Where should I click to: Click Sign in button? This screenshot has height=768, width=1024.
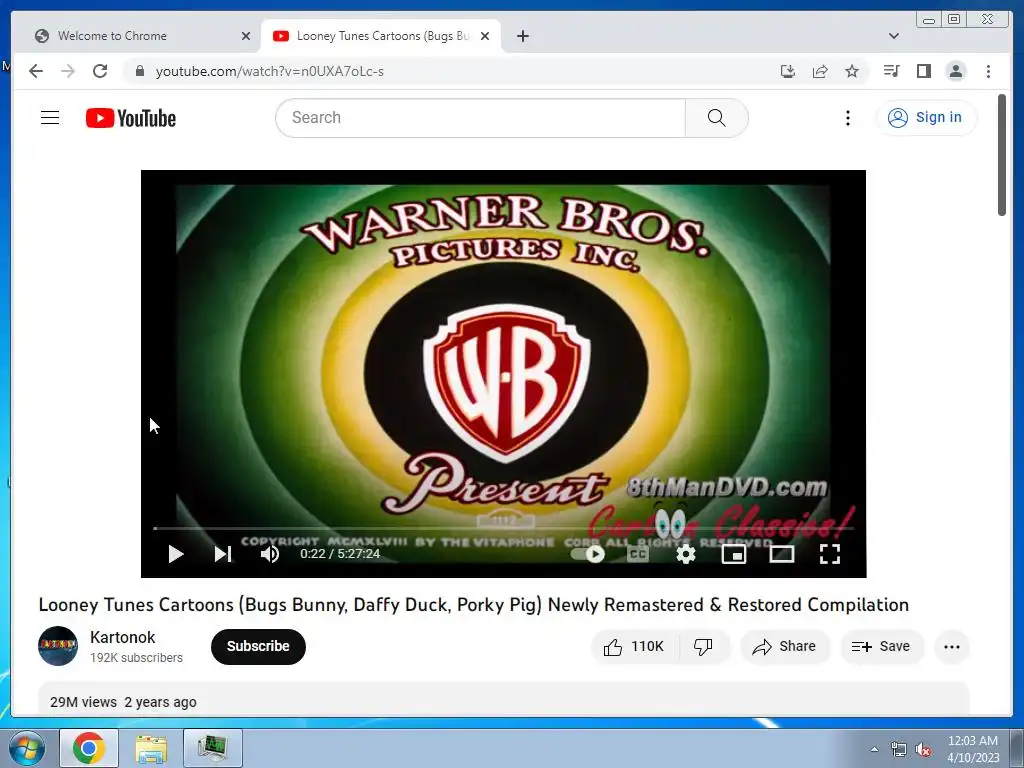(927, 118)
